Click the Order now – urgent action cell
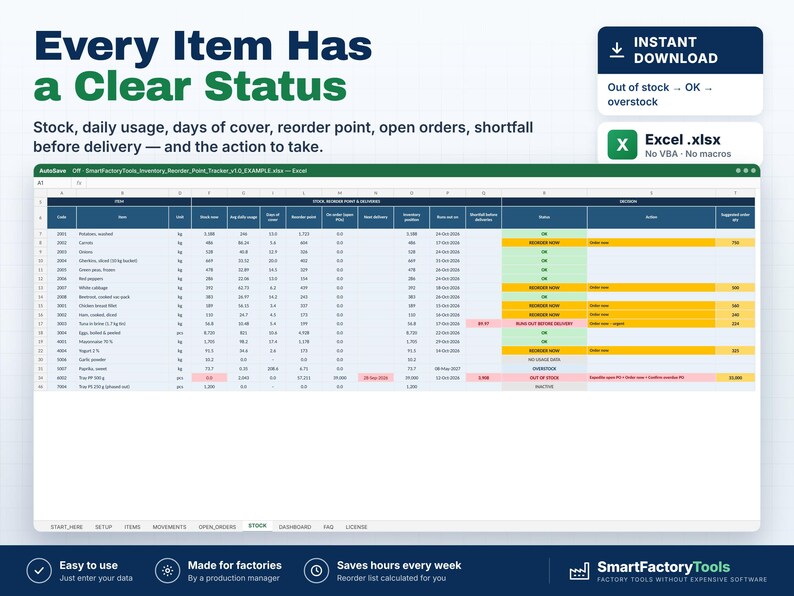 [x=651, y=324]
